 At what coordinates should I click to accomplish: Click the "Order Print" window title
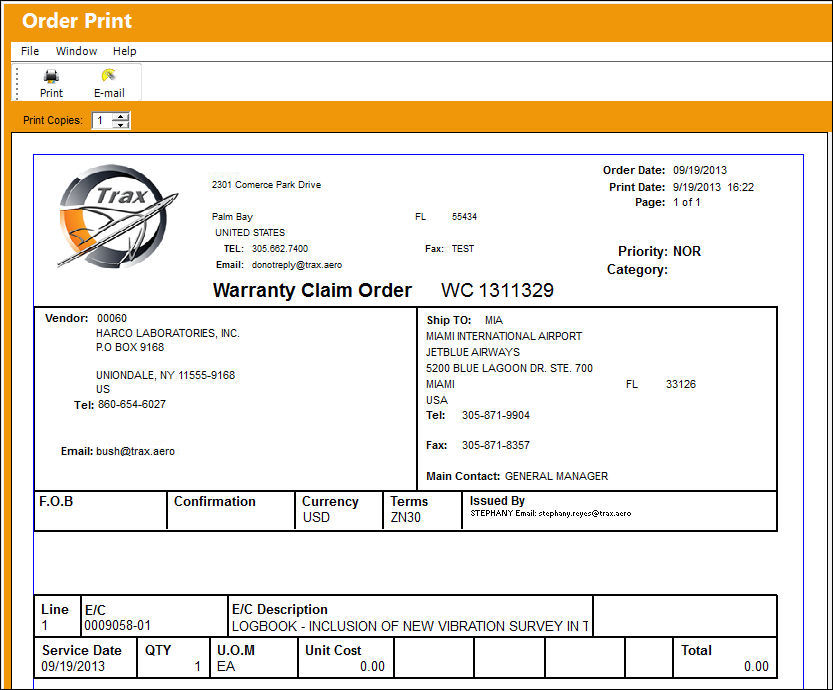coord(76,21)
